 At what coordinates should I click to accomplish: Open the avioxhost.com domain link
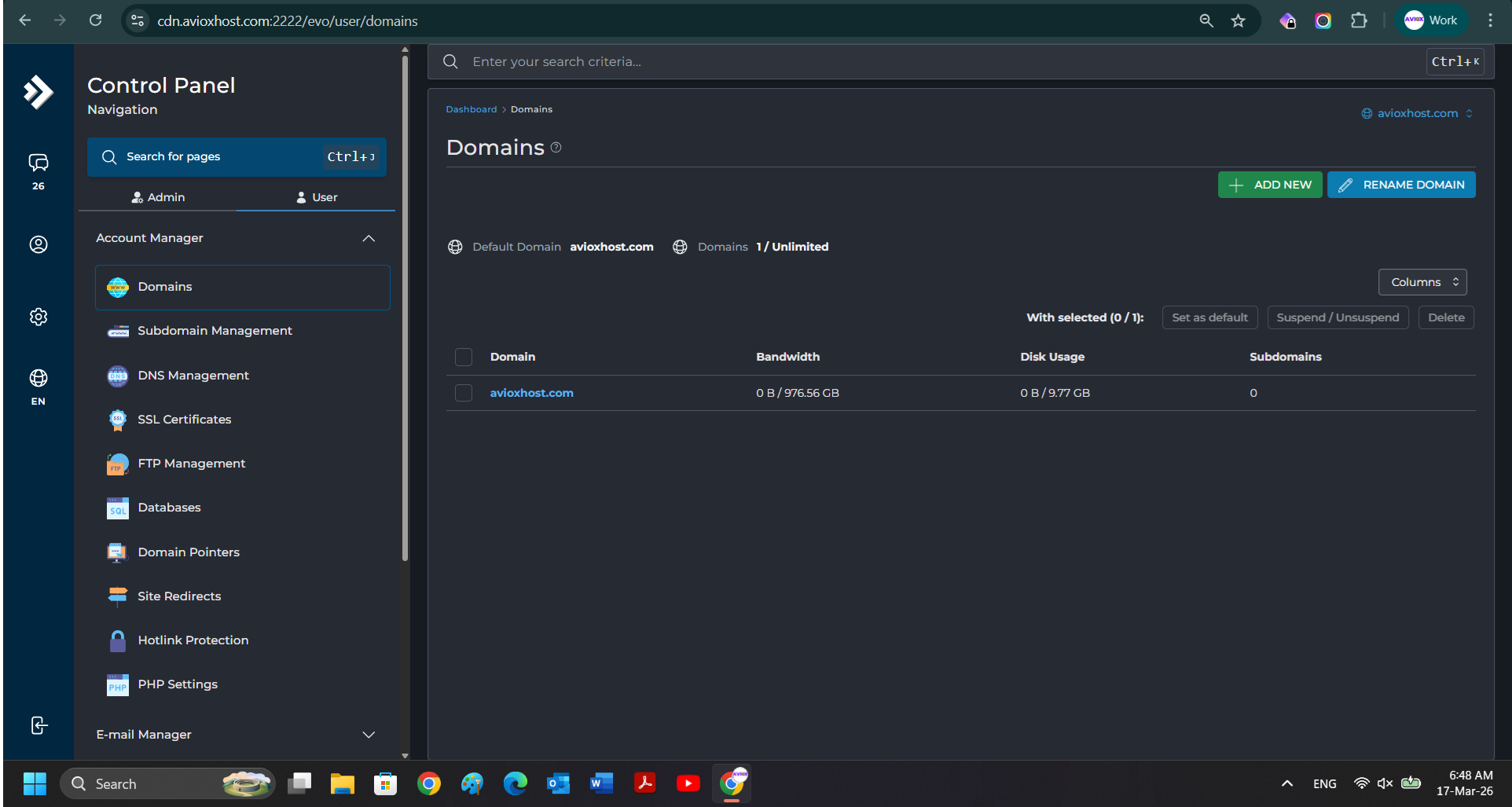(531, 393)
